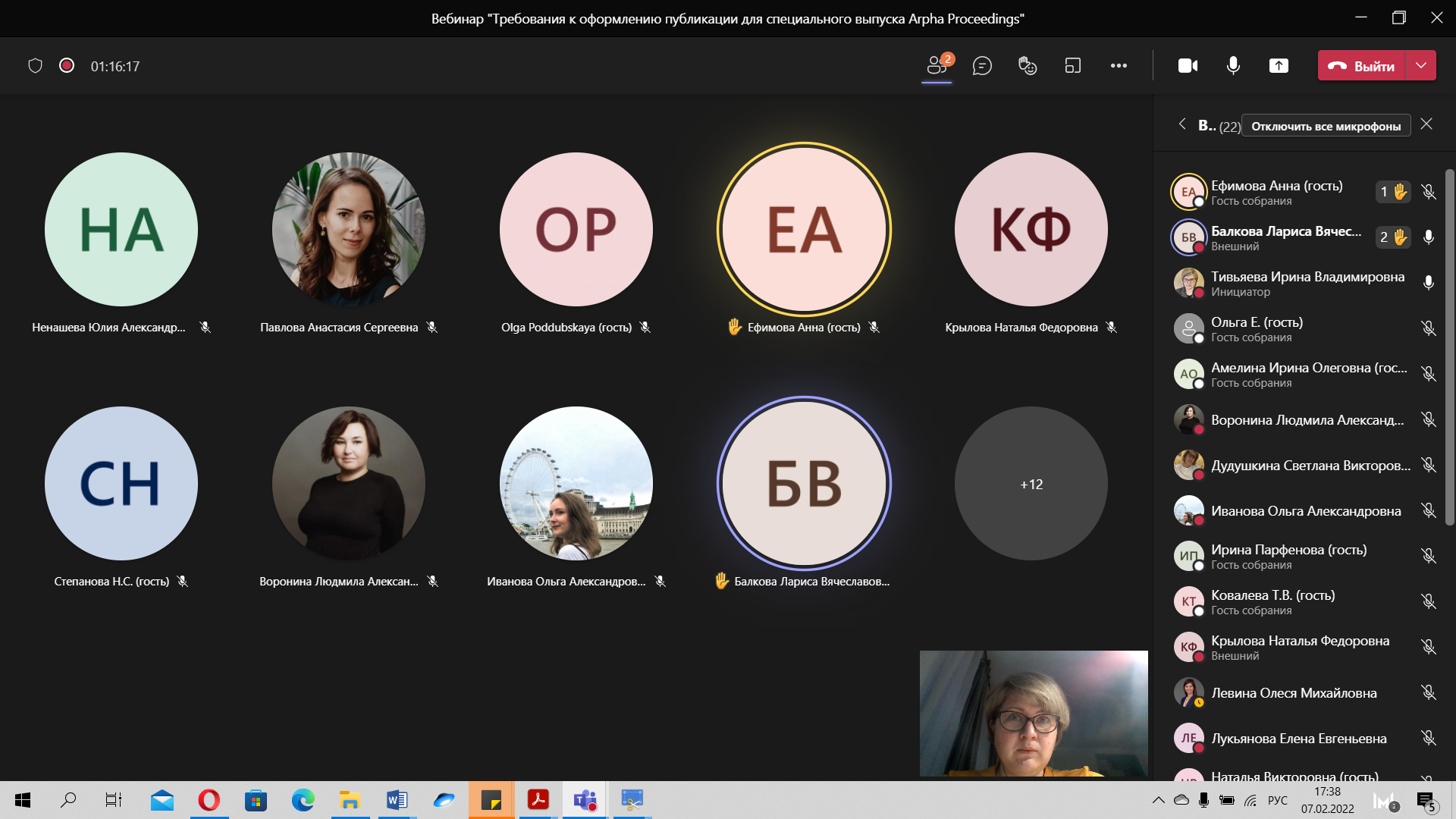This screenshot has height=819, width=1456.
Task: Click Отключить все микрофоны button
Action: click(x=1326, y=126)
